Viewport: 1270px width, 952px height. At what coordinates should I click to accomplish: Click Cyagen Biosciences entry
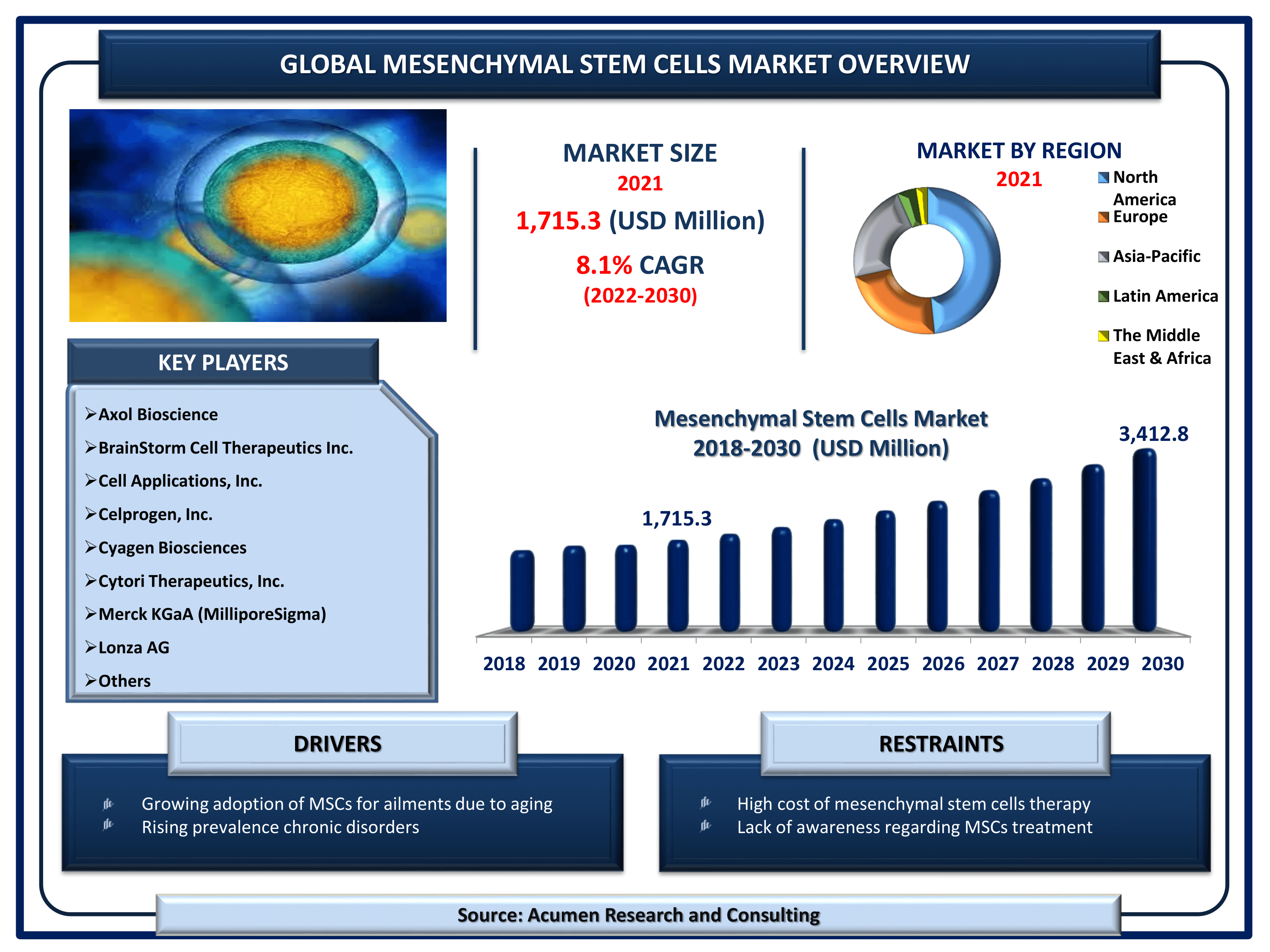tap(172, 548)
